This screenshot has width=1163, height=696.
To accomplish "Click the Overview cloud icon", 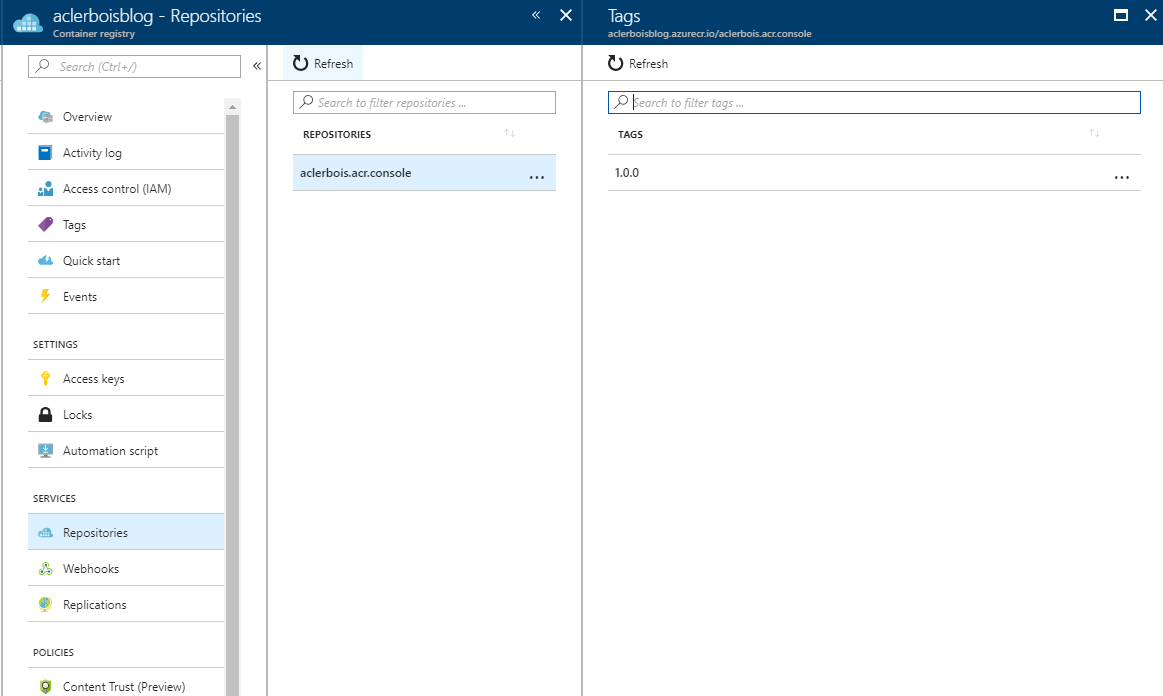I will 45,117.
